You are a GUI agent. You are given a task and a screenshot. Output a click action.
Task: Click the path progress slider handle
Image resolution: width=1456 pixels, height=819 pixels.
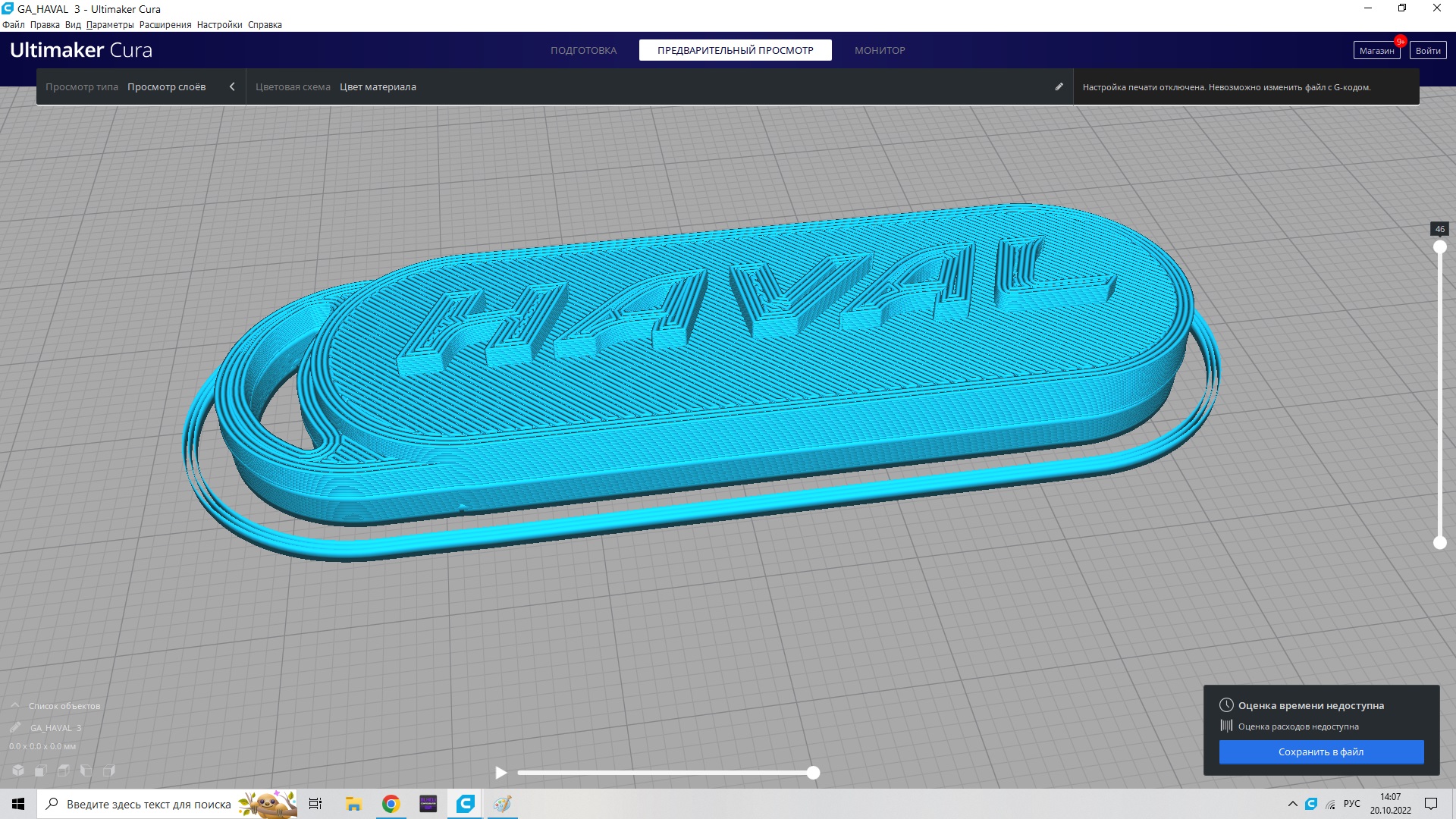pos(813,773)
